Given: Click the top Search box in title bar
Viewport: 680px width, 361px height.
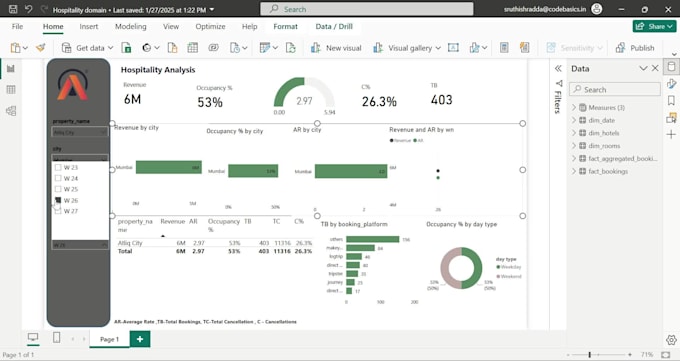Looking at the screenshot, I should (x=366, y=9).
